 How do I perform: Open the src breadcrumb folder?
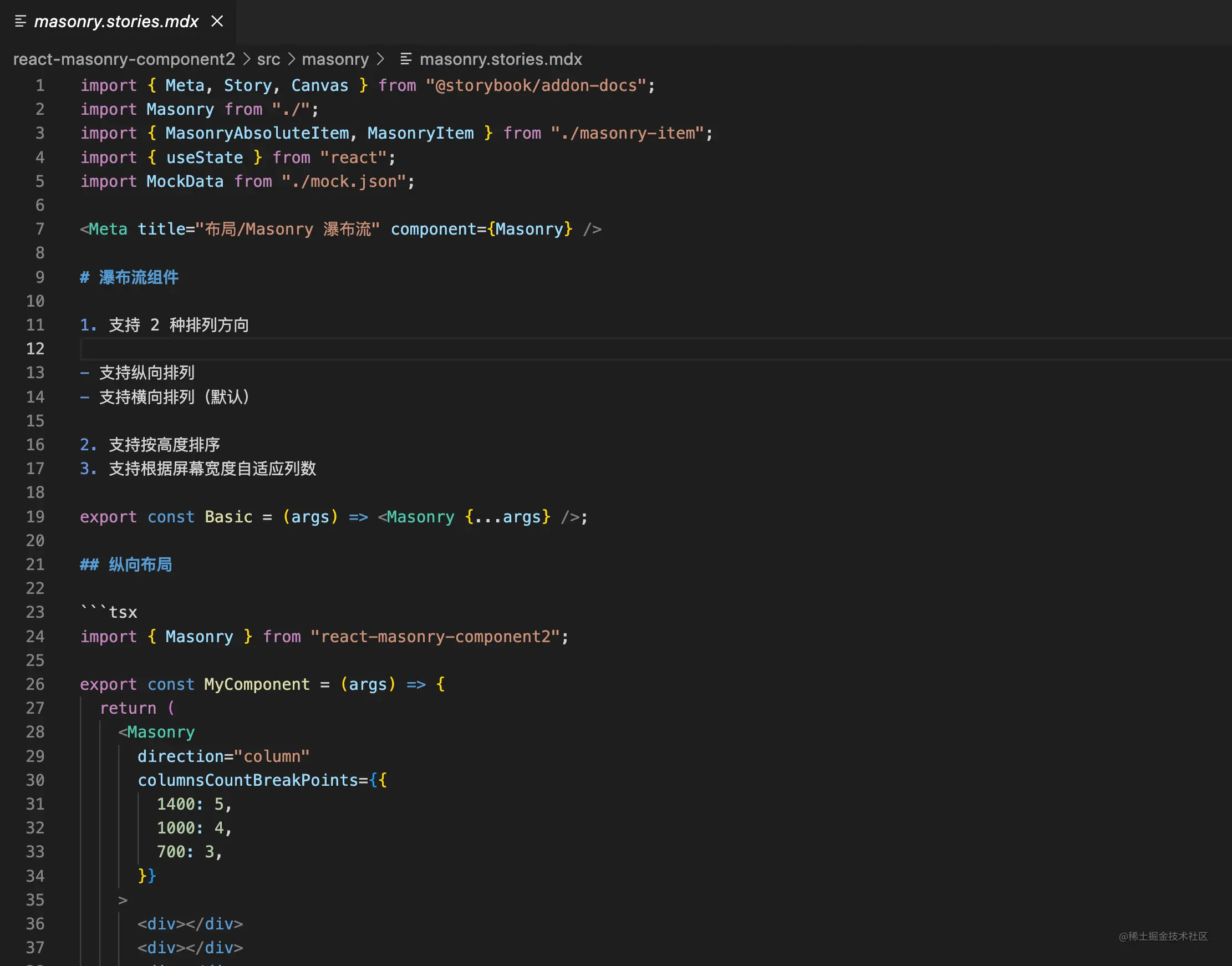268,59
